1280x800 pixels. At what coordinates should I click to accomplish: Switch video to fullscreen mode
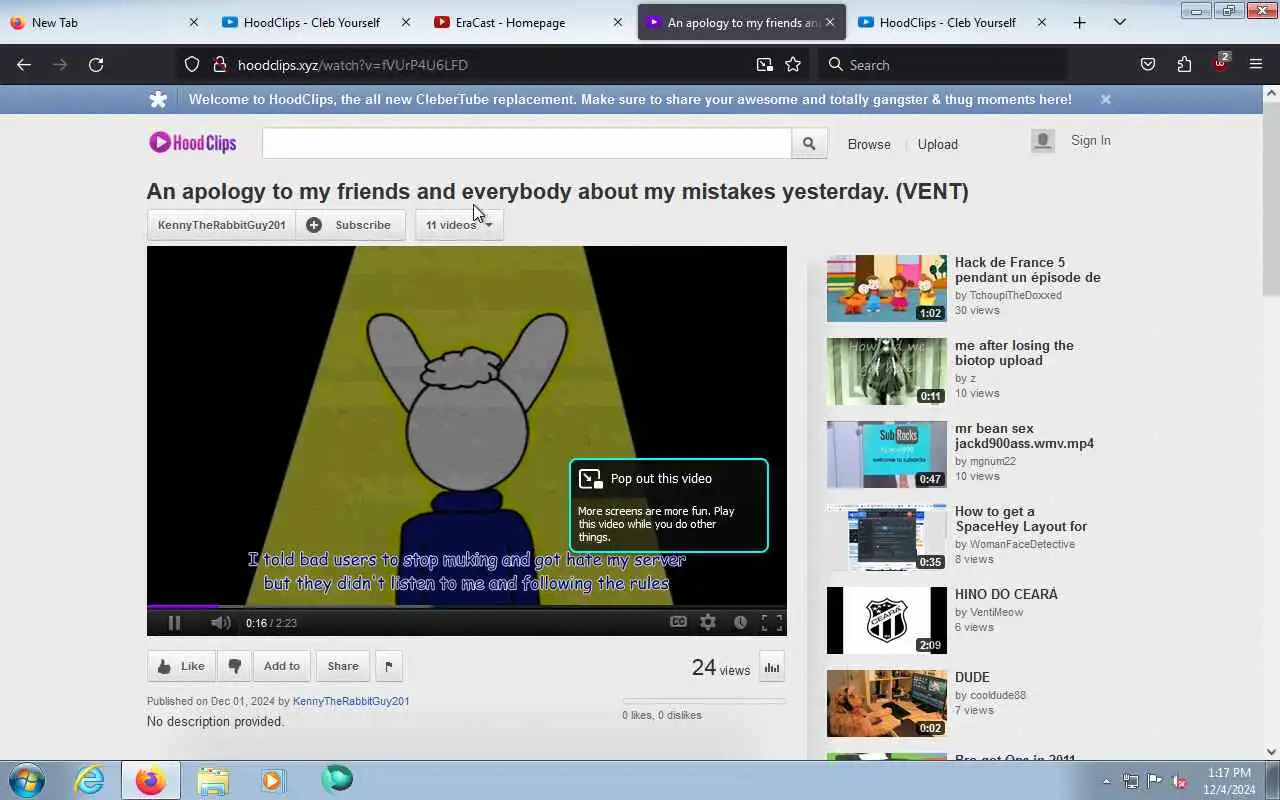[x=772, y=622]
